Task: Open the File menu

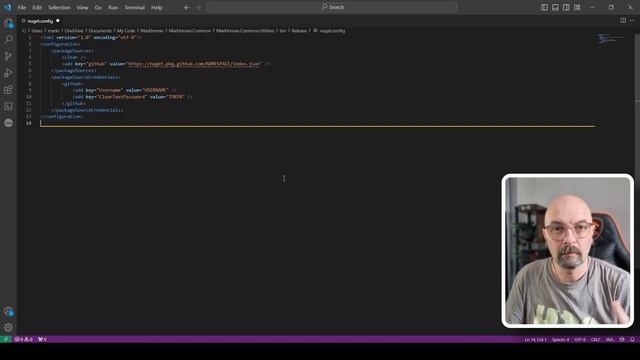Action: tap(22, 7)
